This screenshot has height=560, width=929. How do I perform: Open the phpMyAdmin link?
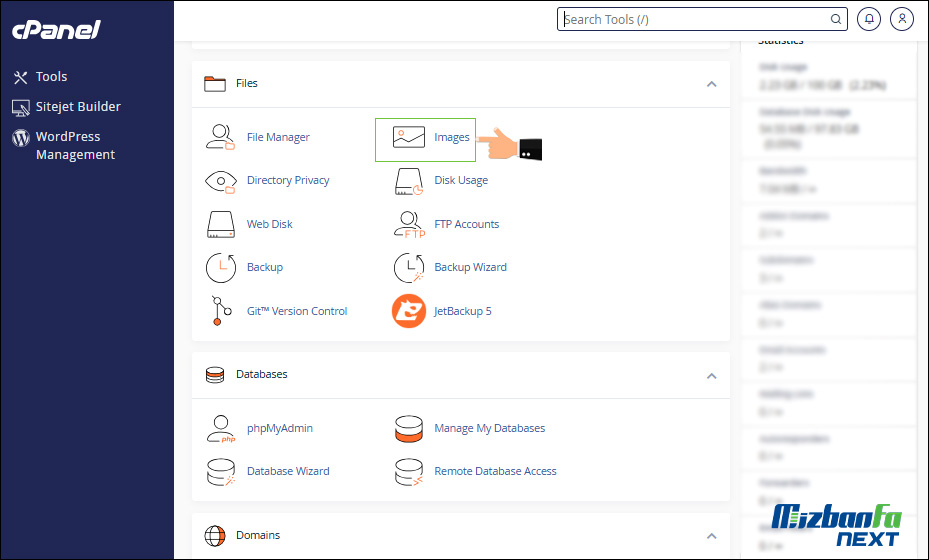[x=280, y=428]
